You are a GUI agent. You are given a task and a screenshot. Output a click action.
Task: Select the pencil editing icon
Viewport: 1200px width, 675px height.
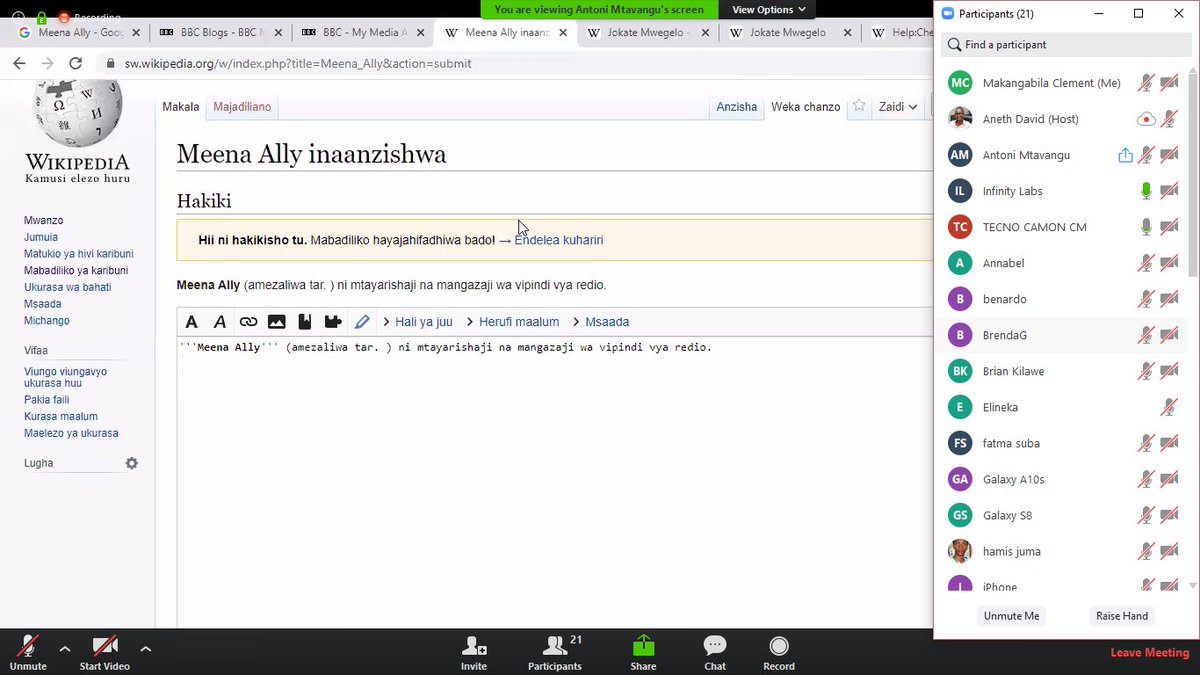click(x=363, y=321)
